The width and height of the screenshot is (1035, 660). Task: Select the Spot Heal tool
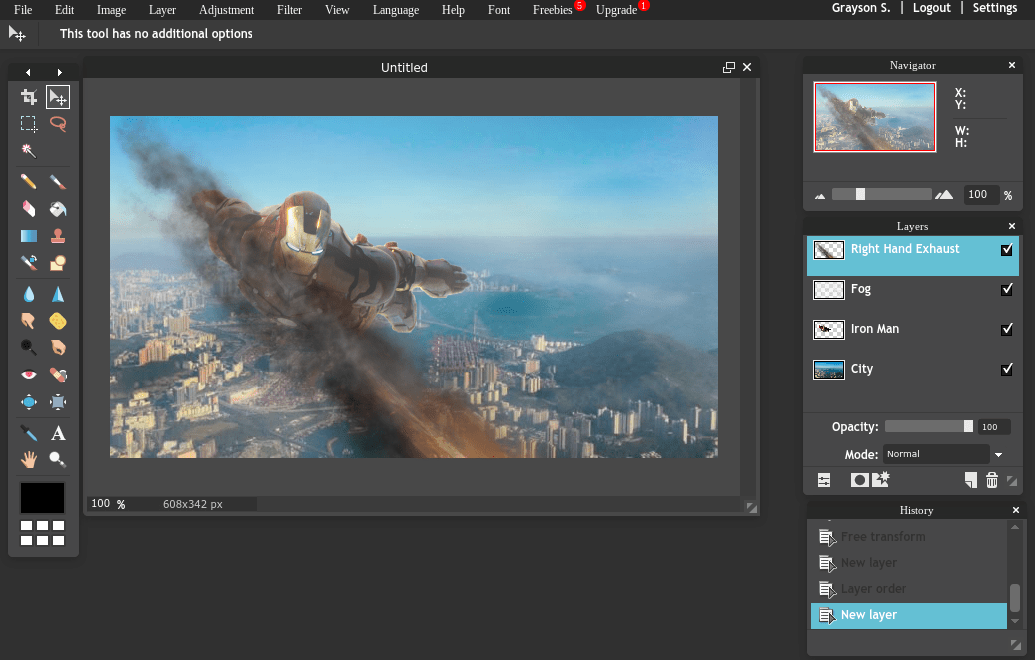pyautogui.click(x=58, y=374)
